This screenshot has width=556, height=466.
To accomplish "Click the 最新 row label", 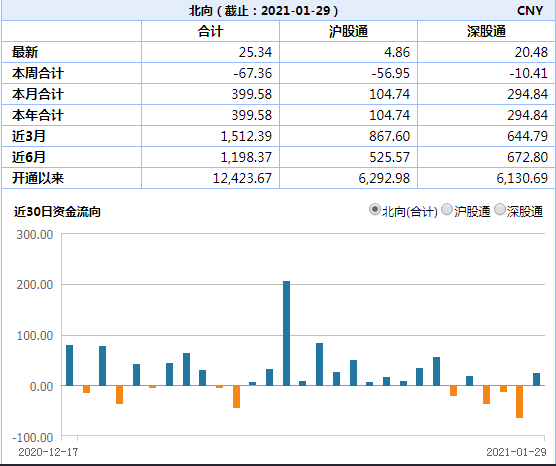I will (25, 52).
